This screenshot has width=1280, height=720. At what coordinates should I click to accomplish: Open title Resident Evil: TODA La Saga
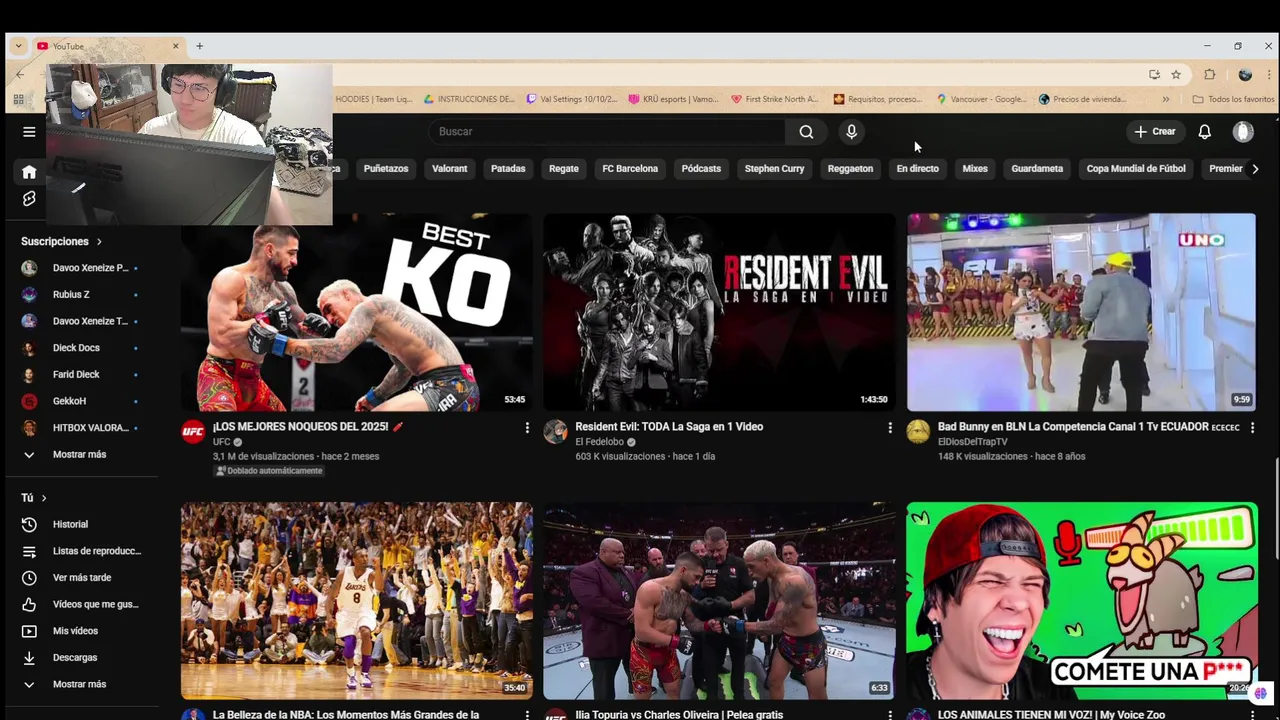(669, 427)
